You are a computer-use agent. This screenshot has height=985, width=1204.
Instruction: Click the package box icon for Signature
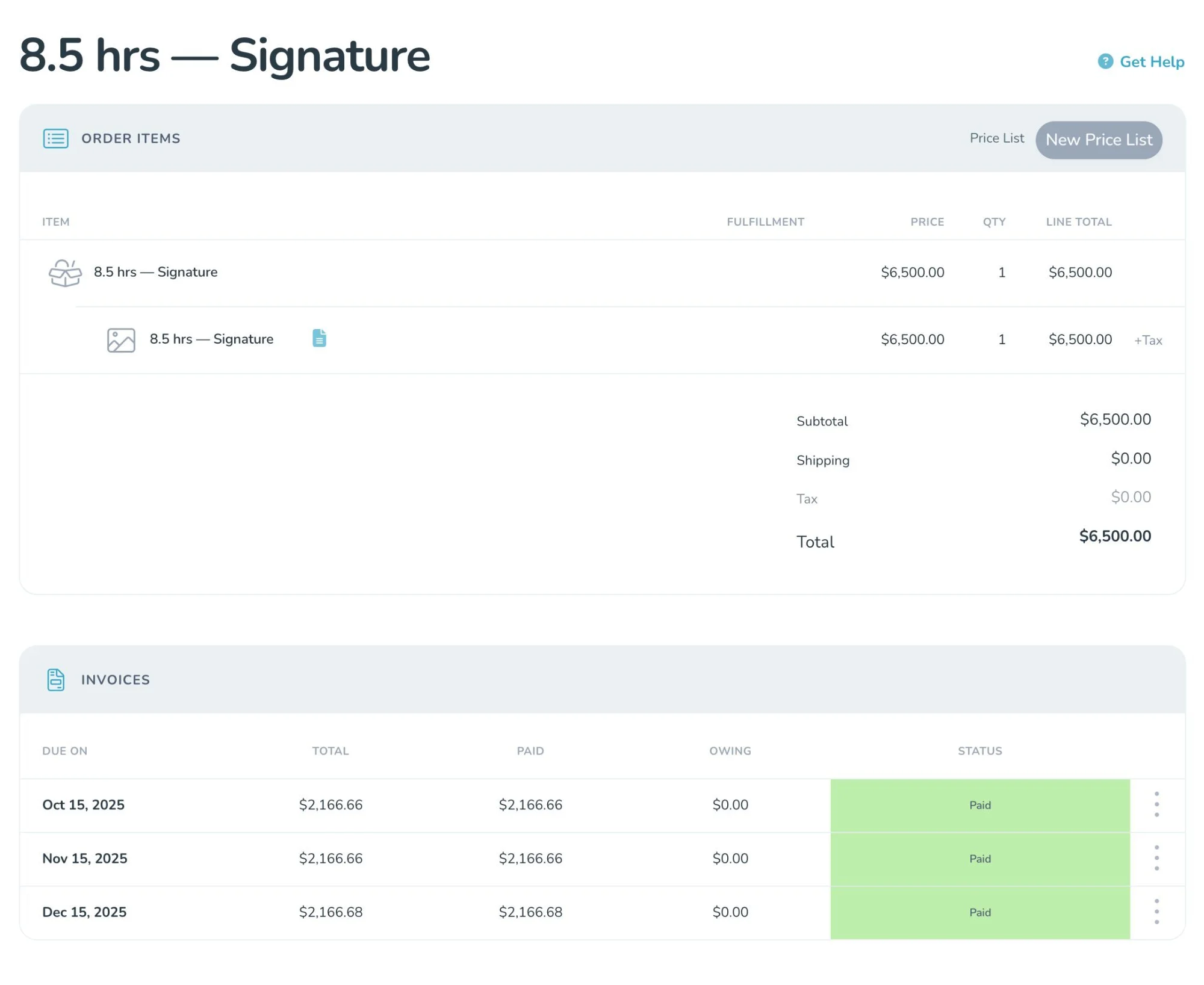[65, 273]
